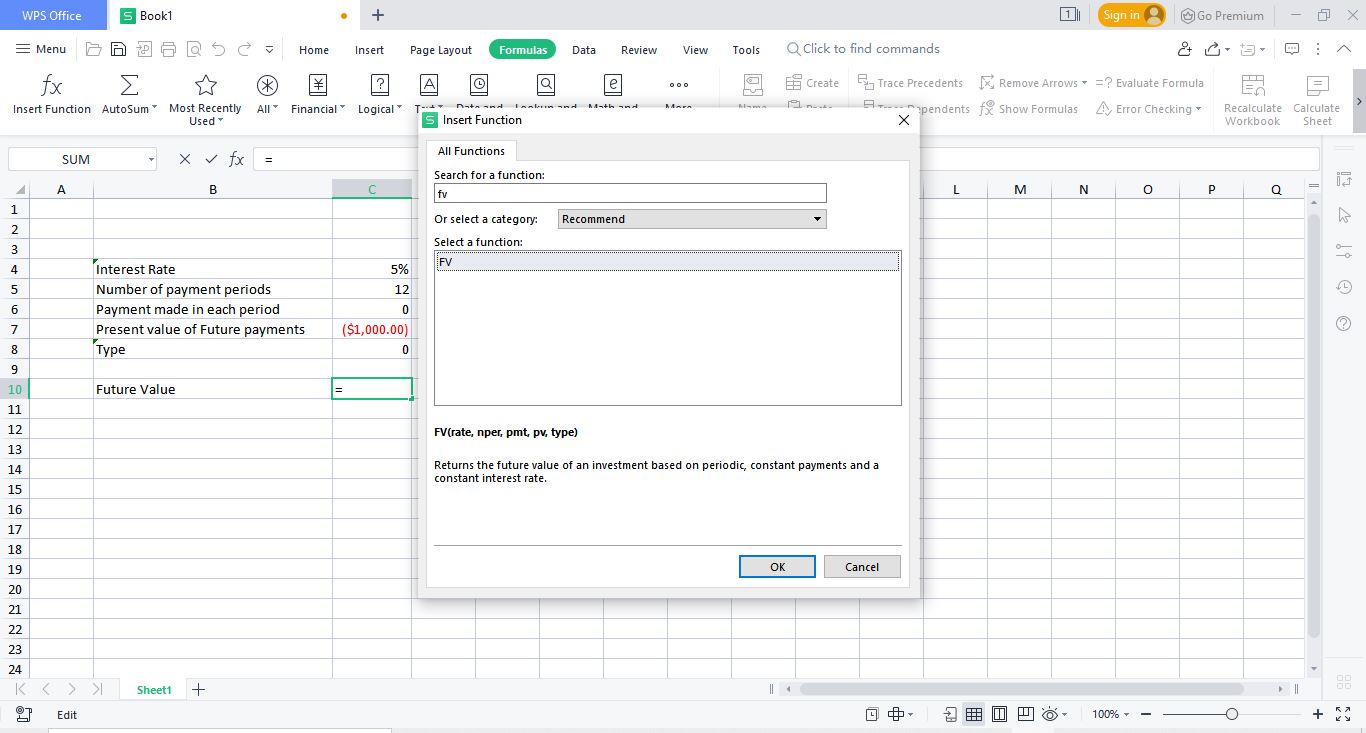Click the formula bar fx icon
The width and height of the screenshot is (1366, 733).
[236, 159]
